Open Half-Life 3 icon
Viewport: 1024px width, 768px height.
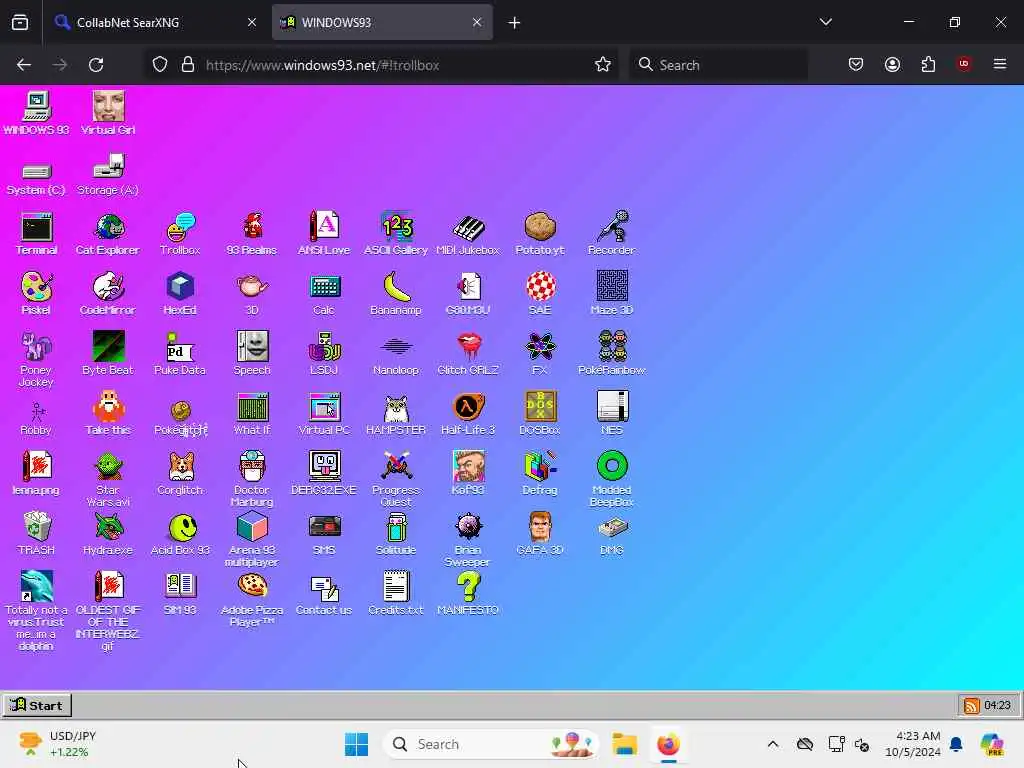[x=468, y=413]
